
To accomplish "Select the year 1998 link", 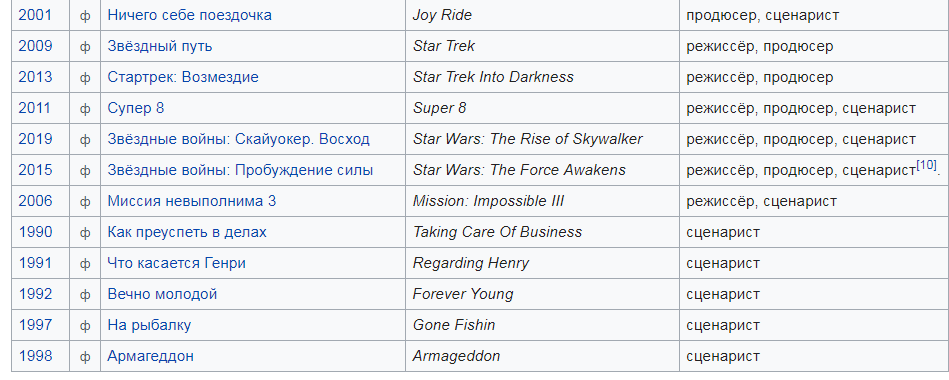I will [x=36, y=356].
